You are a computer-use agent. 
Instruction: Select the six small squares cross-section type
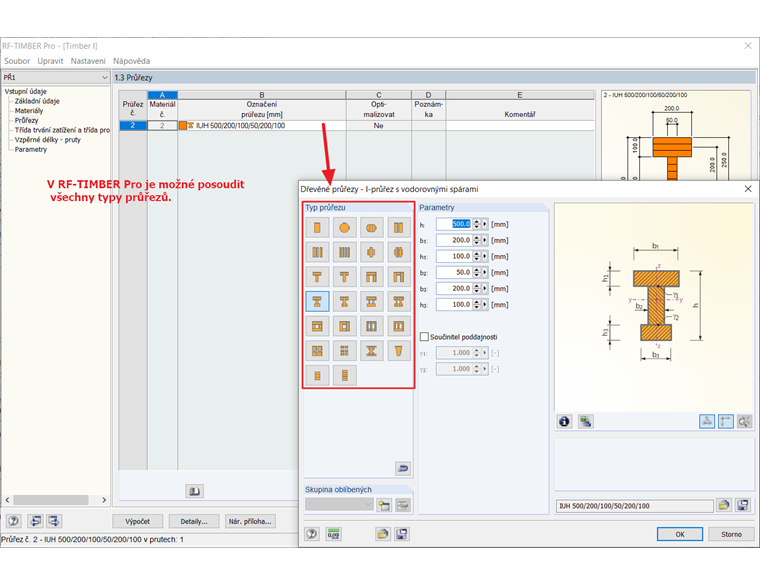[x=344, y=350]
